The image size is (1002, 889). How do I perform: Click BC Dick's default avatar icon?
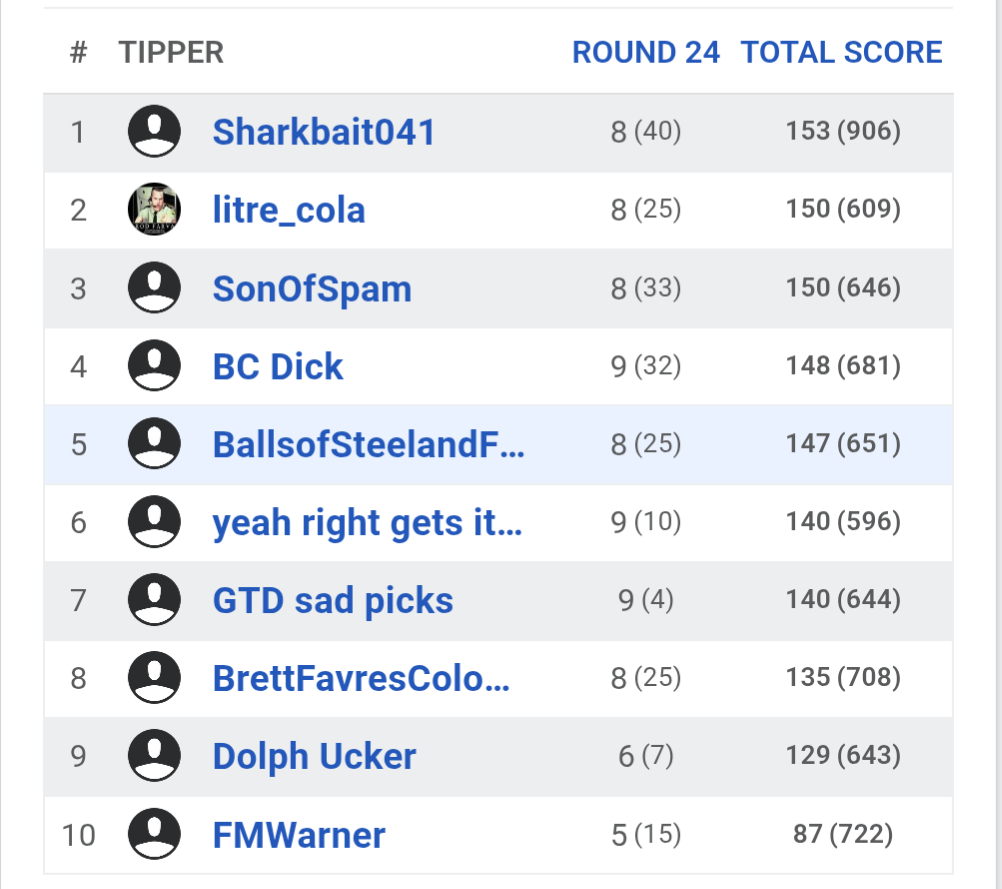coord(155,366)
